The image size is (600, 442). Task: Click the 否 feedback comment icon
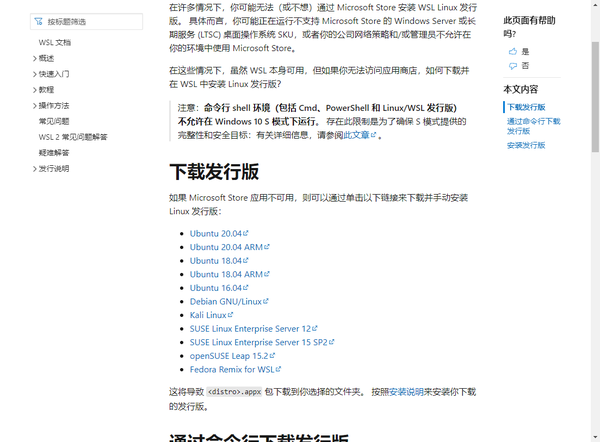513,66
